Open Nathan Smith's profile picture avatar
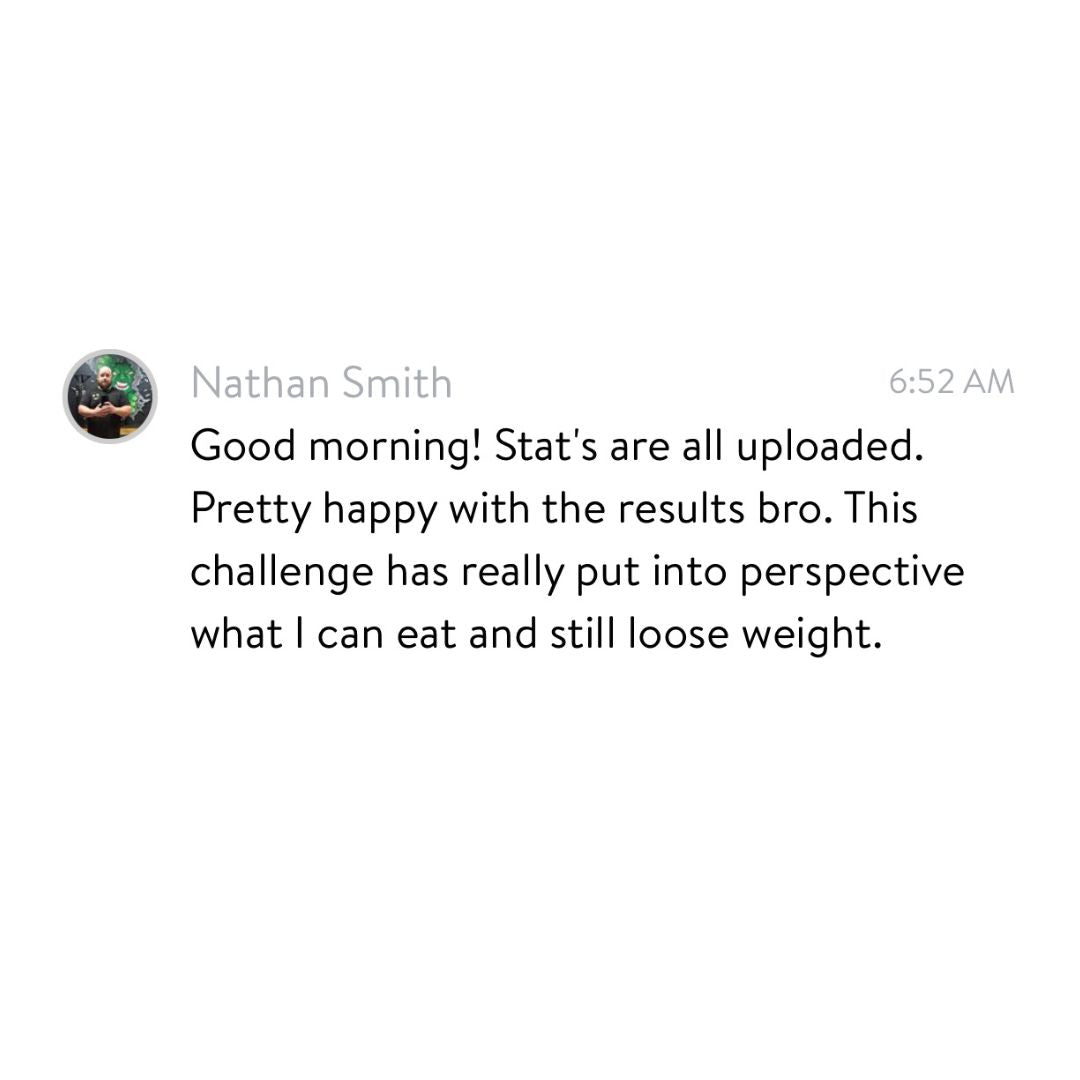This screenshot has height=1080, width=1080. (110, 397)
